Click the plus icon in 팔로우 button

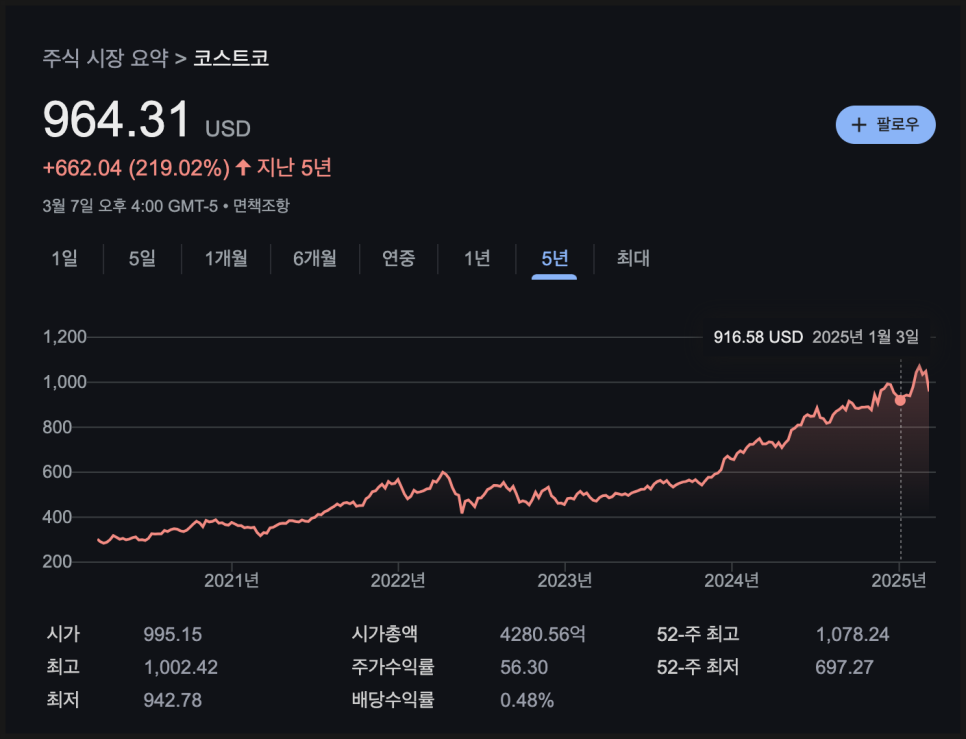[858, 125]
